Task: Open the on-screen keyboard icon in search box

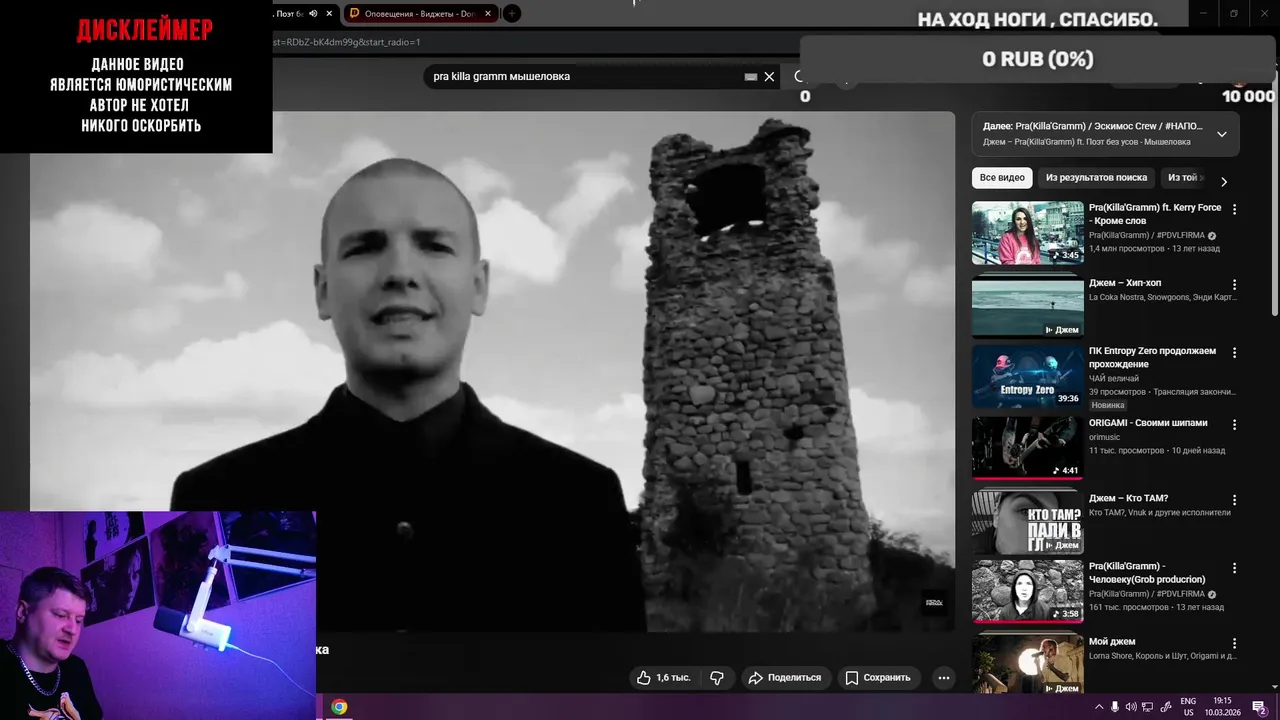Action: point(751,76)
